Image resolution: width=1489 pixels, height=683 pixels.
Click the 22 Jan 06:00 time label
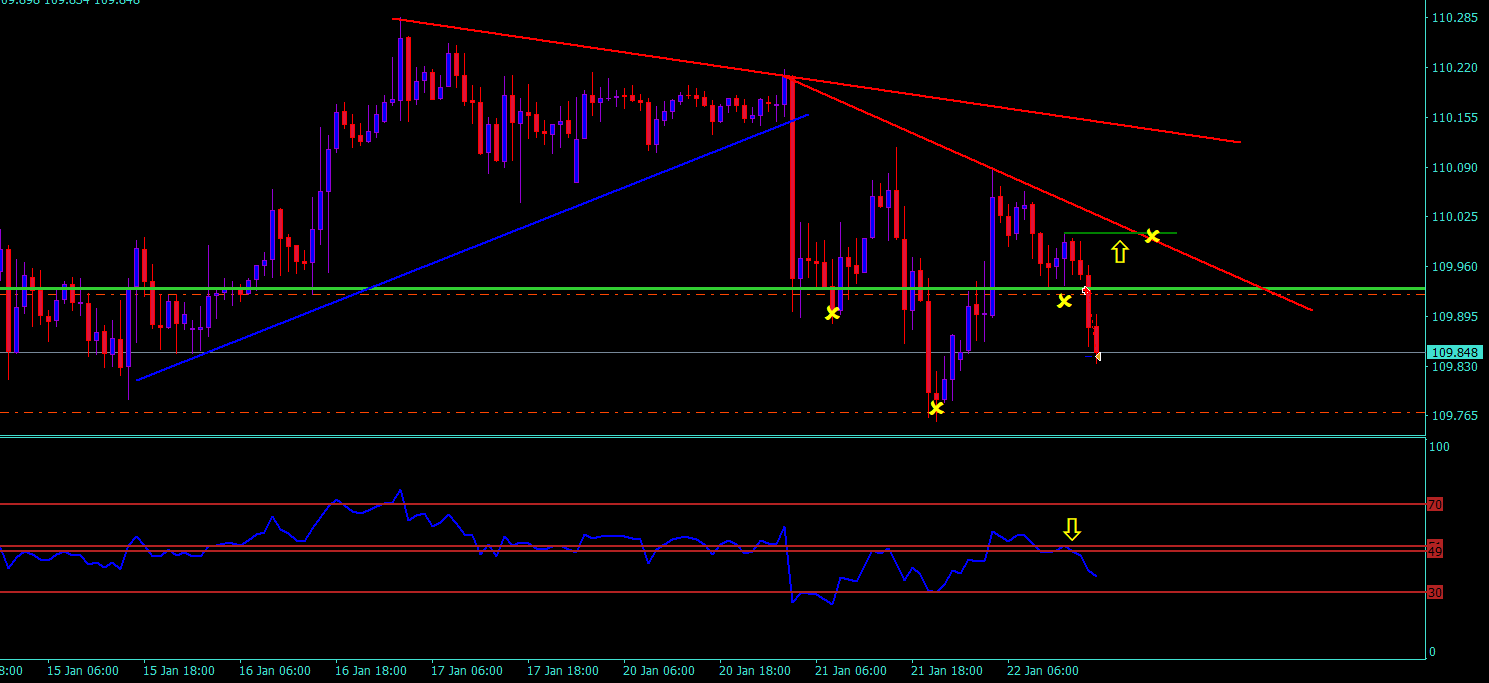(x=1044, y=671)
